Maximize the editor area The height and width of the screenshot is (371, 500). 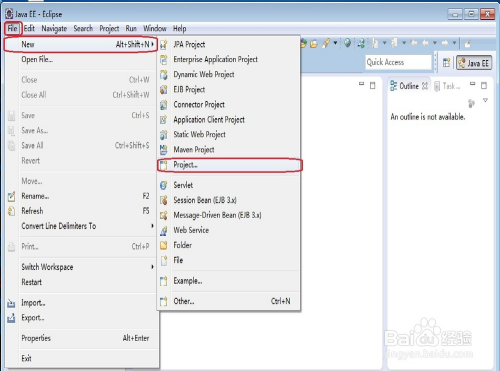(x=372, y=85)
